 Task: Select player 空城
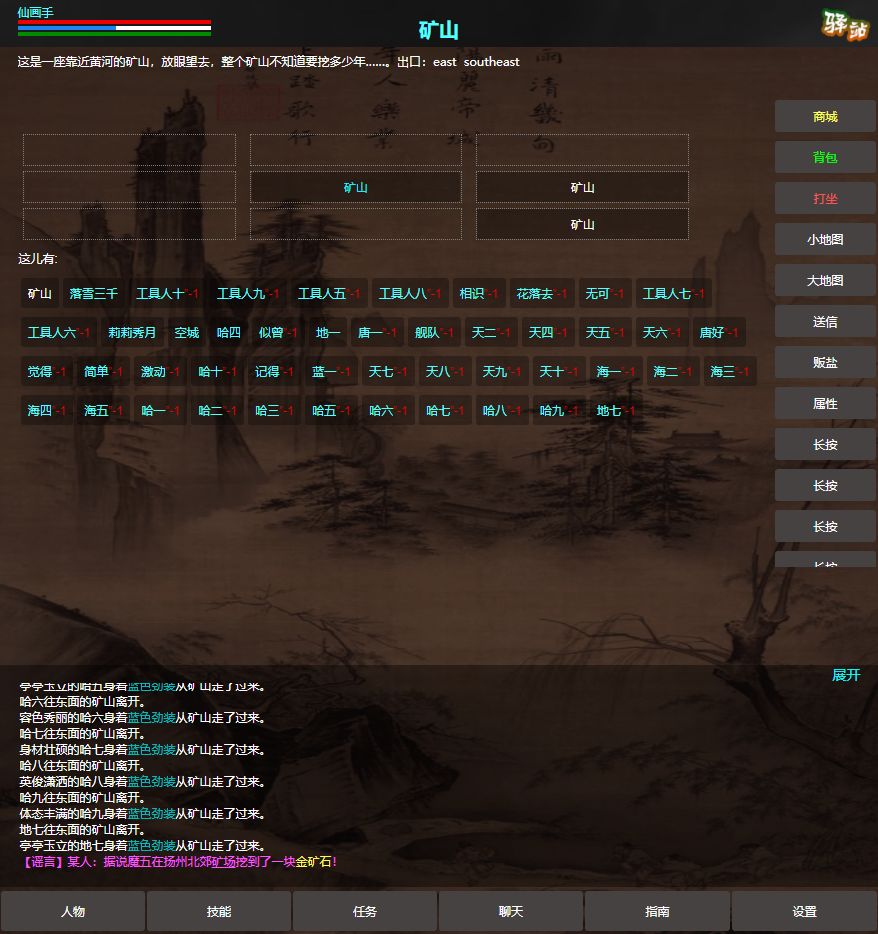186,332
